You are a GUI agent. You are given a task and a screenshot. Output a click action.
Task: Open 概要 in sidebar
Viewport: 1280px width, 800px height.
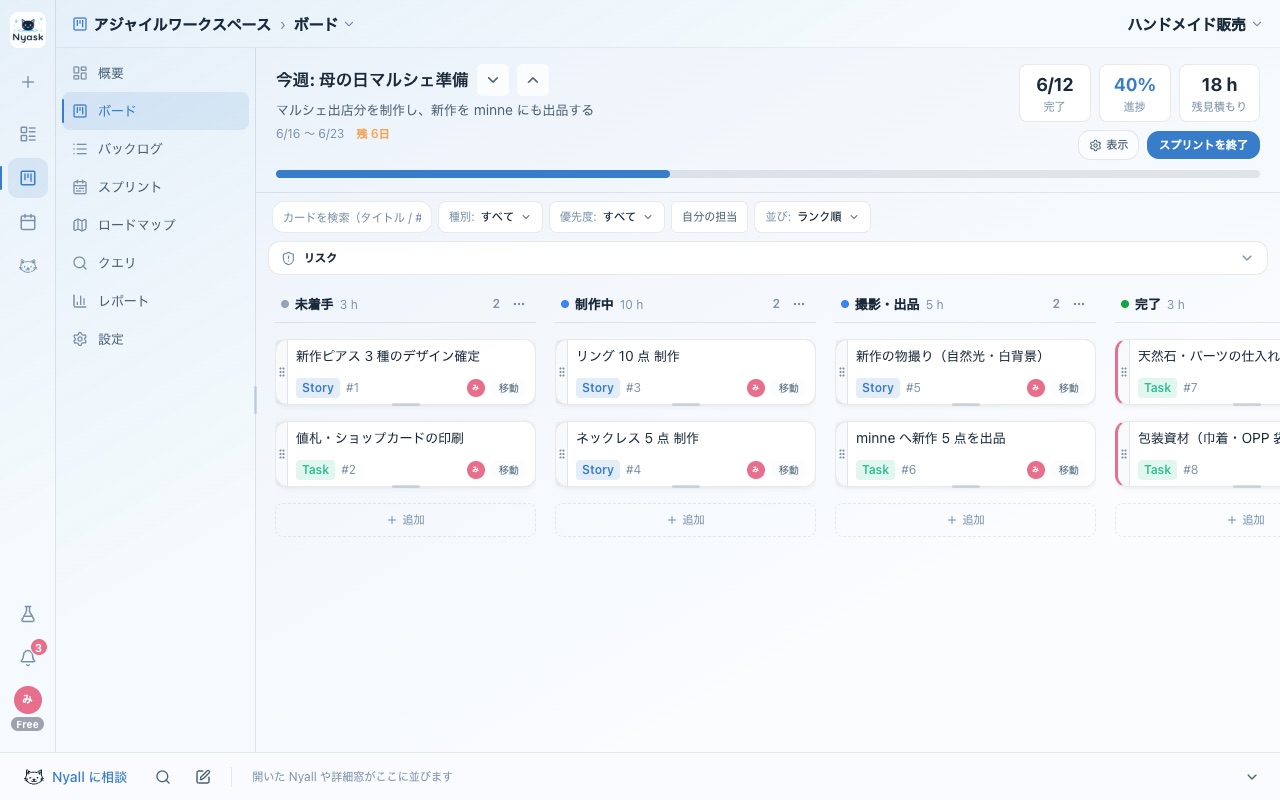point(155,73)
